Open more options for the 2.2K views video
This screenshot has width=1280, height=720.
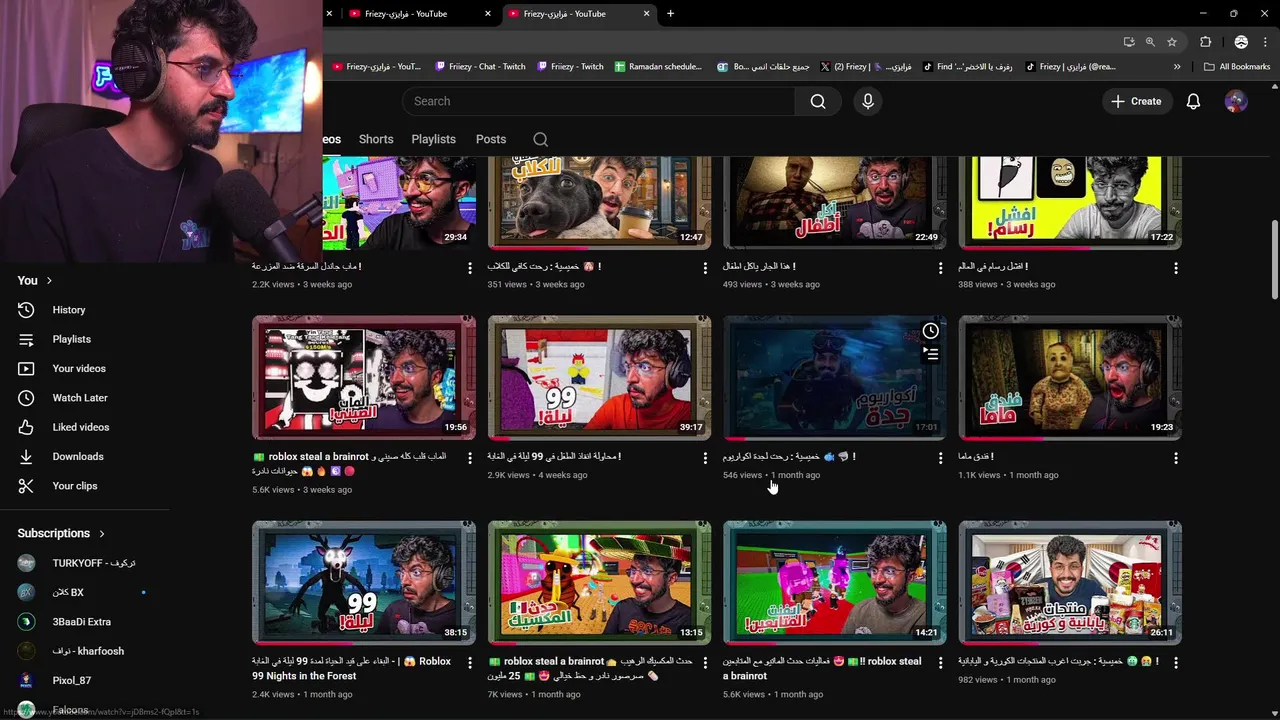point(470,268)
